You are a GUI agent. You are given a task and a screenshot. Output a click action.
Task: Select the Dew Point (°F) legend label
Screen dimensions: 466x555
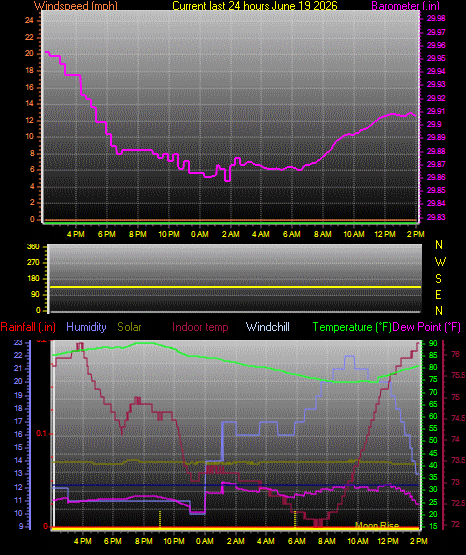point(427,327)
